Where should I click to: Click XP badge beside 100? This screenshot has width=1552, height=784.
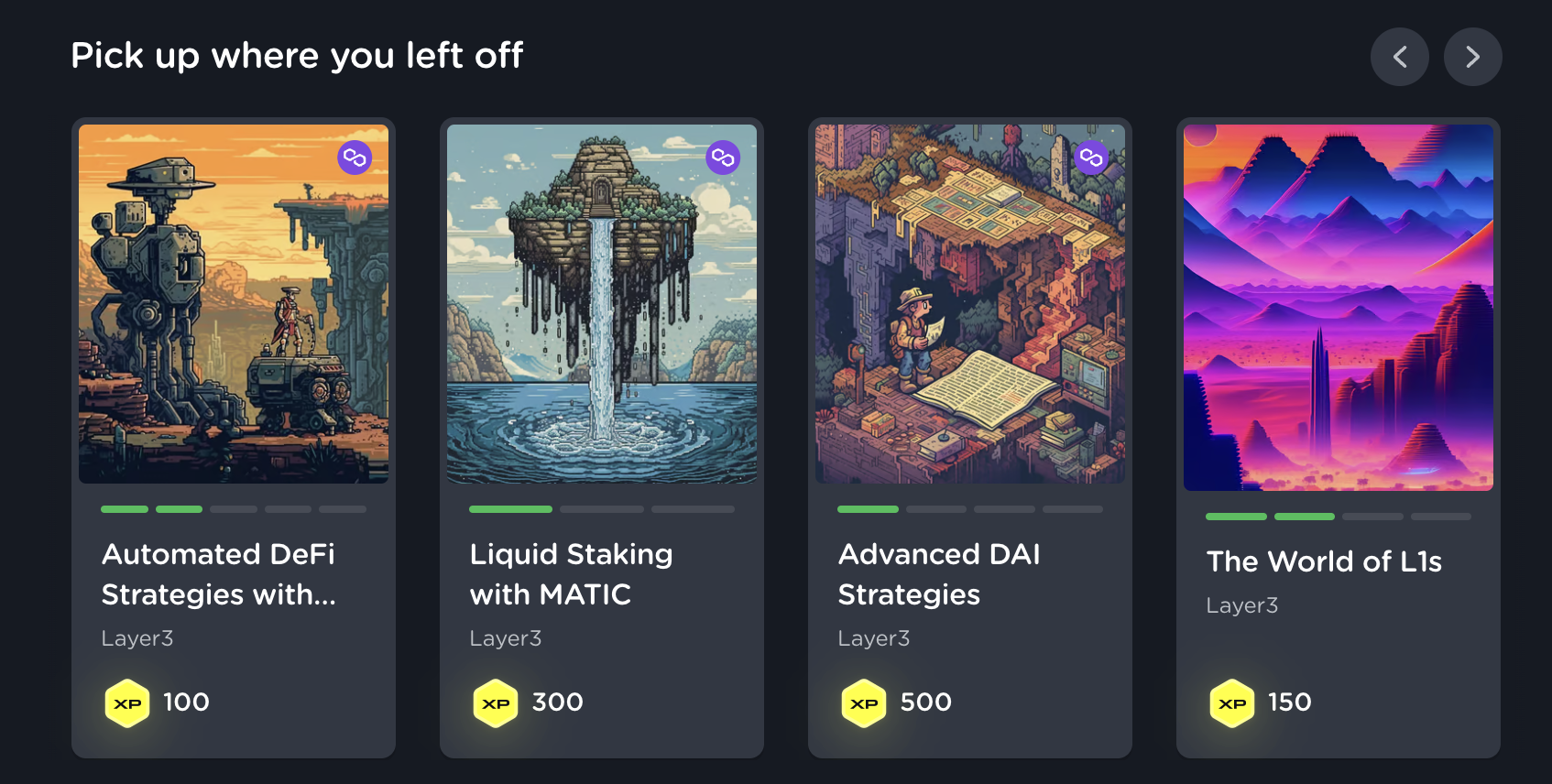pos(127,703)
